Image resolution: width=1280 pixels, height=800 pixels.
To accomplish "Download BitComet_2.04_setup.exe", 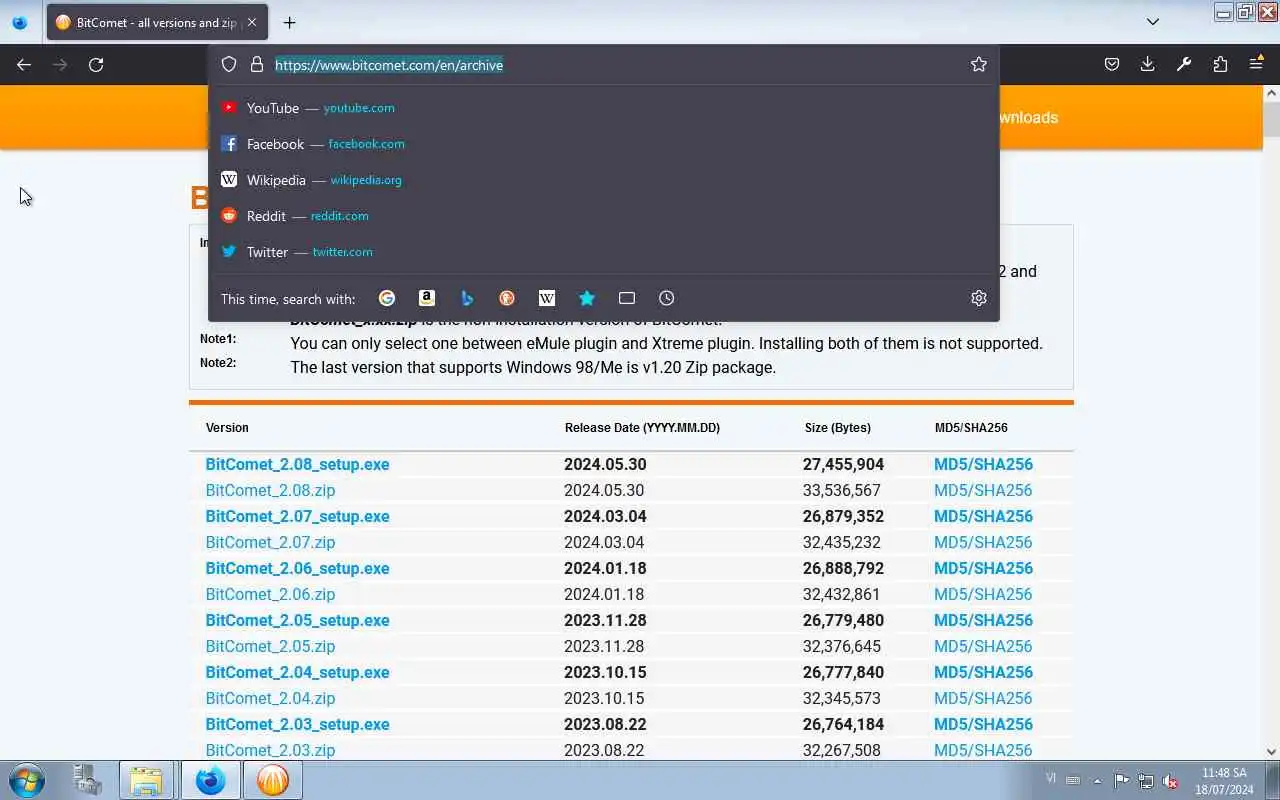I will click(x=297, y=672).
